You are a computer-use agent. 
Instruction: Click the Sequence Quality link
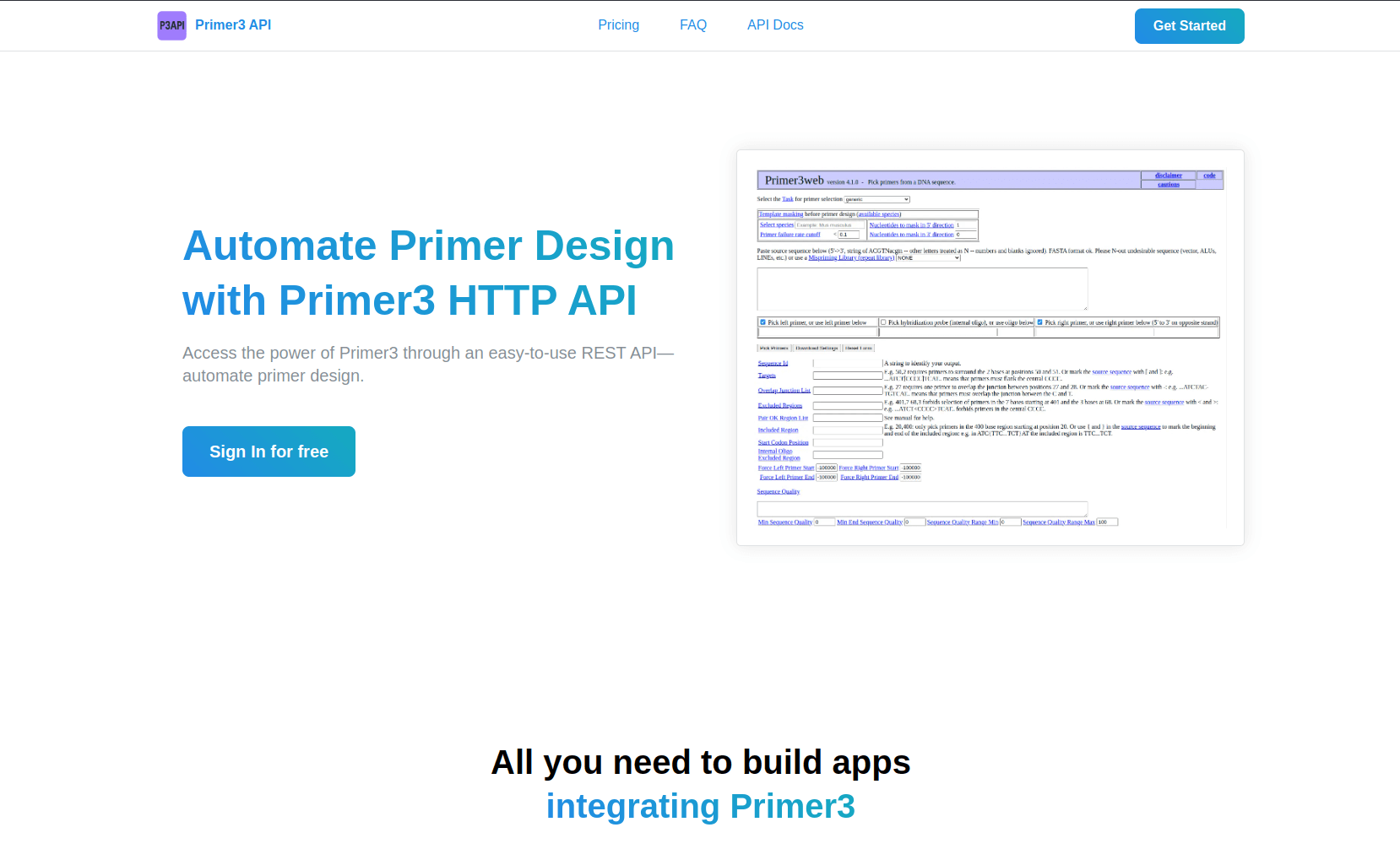click(778, 491)
